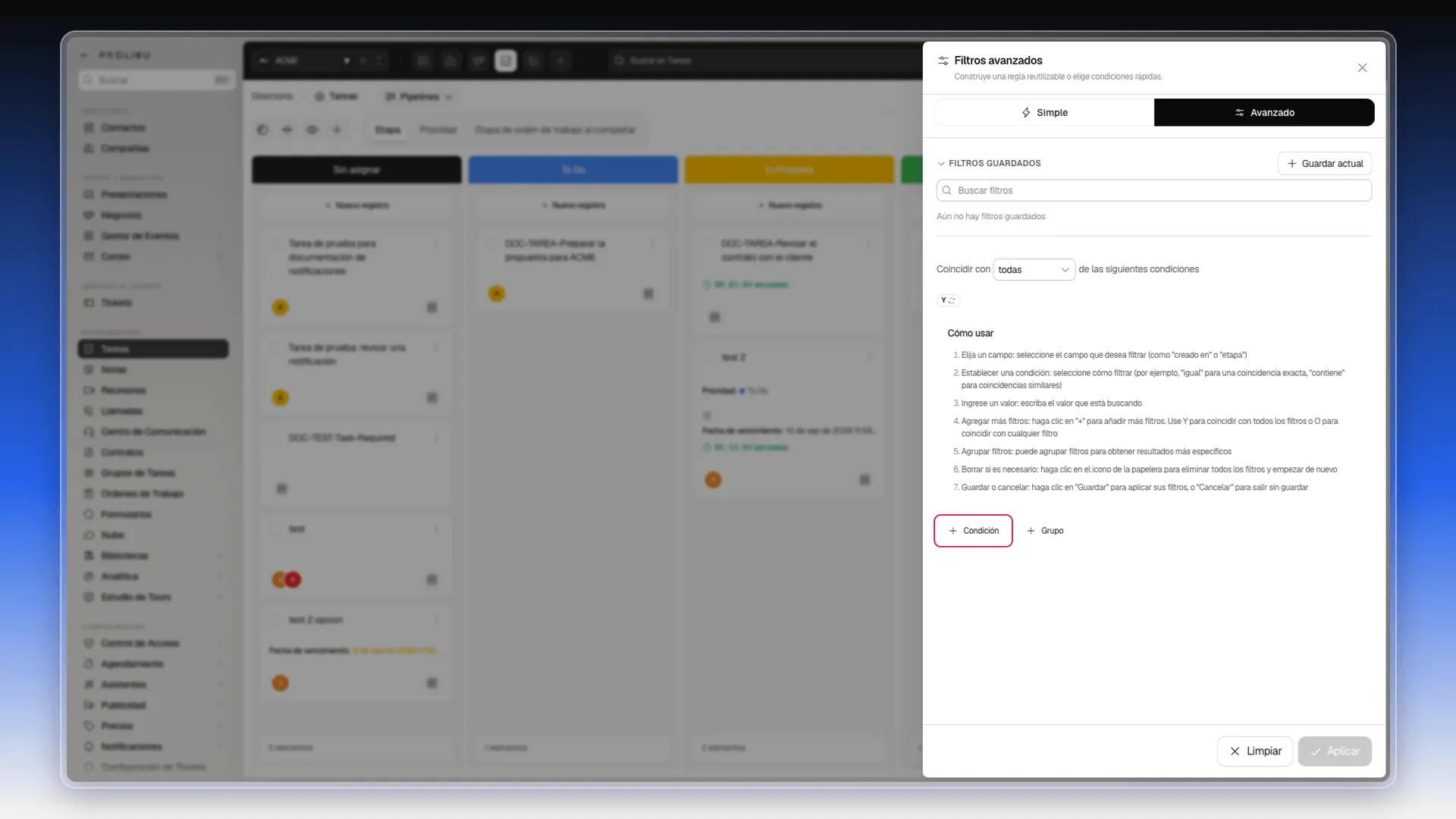Viewport: 1456px width, 819px height.
Task: Open Tickets in the left sidebar
Action: pyautogui.click(x=153, y=303)
